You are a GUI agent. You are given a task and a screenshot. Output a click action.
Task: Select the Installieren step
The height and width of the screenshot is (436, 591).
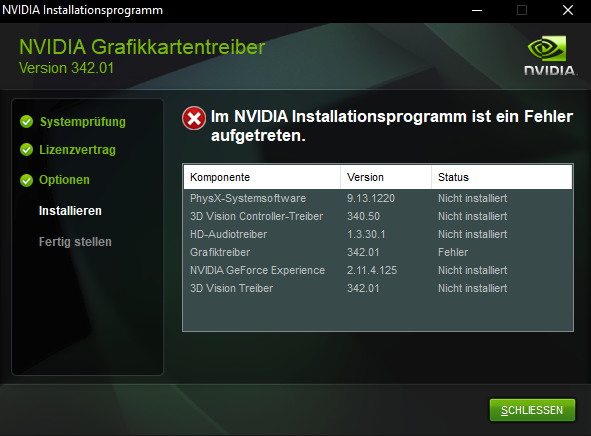tap(70, 211)
